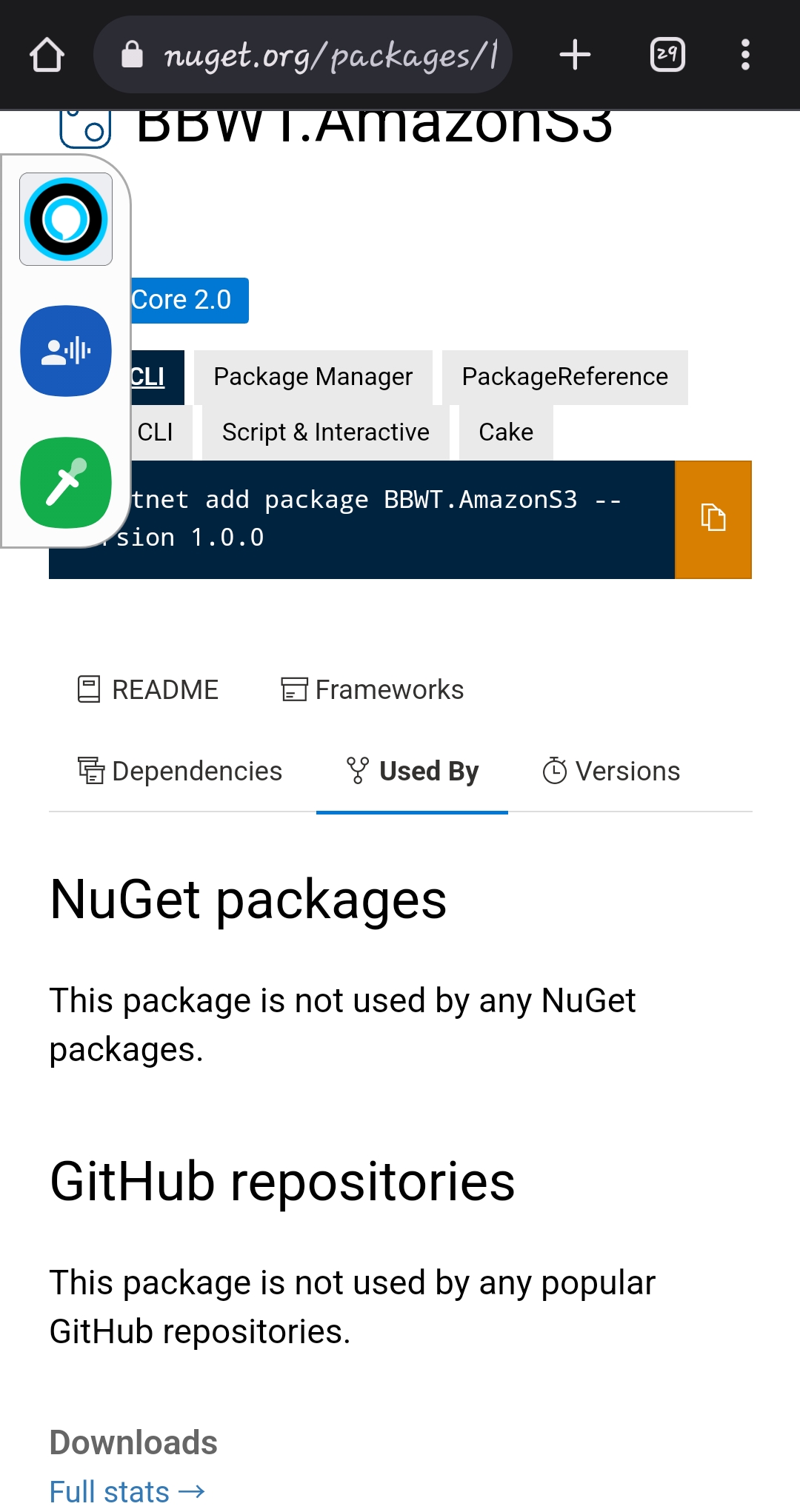This screenshot has height=1512, width=800.
Task: Select the Package Manager tab
Action: 313,377
